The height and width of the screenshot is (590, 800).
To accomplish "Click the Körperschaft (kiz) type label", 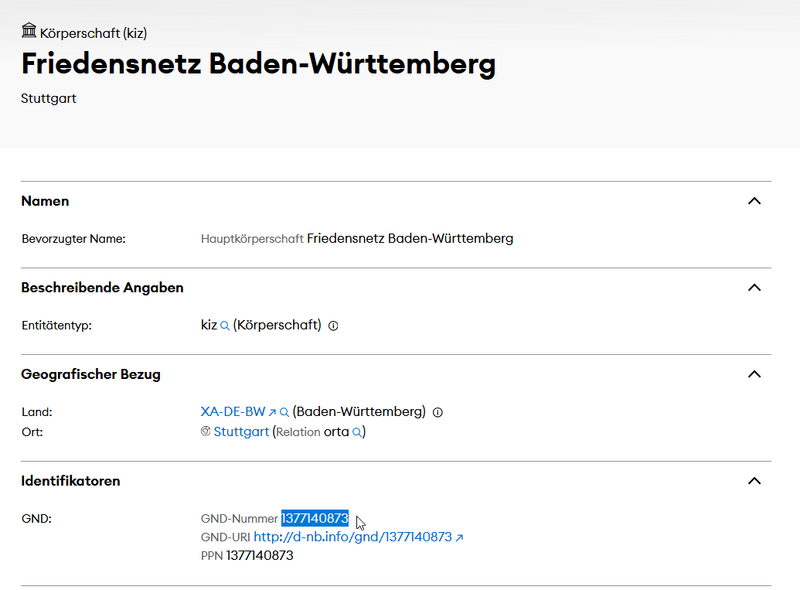I will [93, 33].
